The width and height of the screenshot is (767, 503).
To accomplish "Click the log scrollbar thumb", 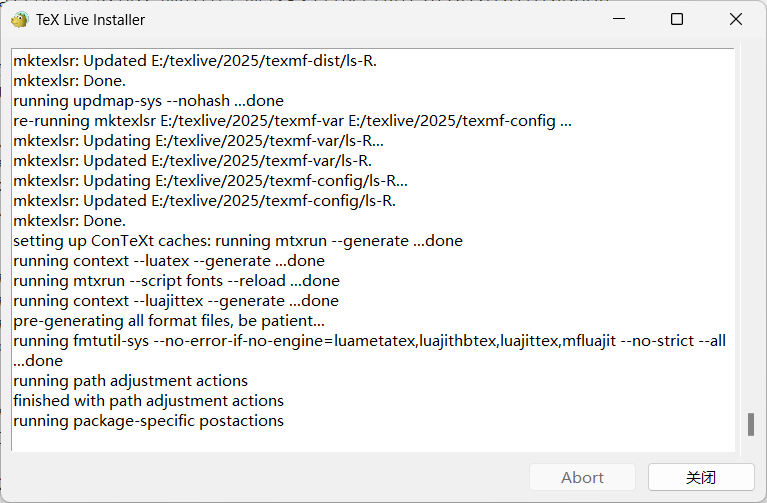I will (751, 424).
